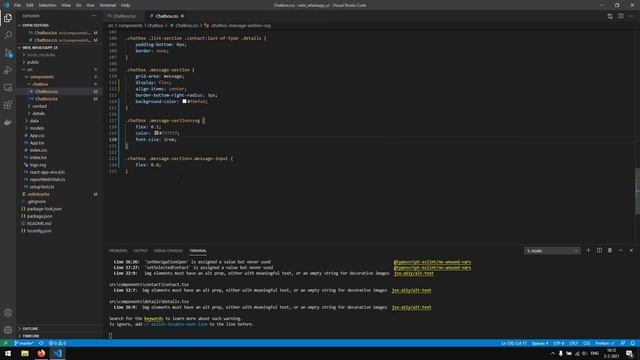Click the new terminal plus icon

pos(588,250)
